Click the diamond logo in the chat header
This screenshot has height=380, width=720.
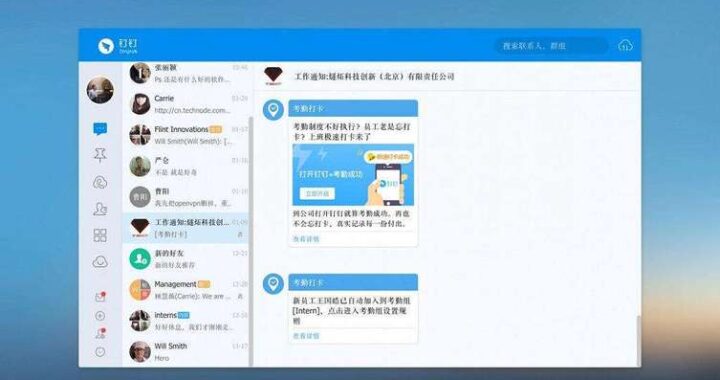tap(274, 76)
